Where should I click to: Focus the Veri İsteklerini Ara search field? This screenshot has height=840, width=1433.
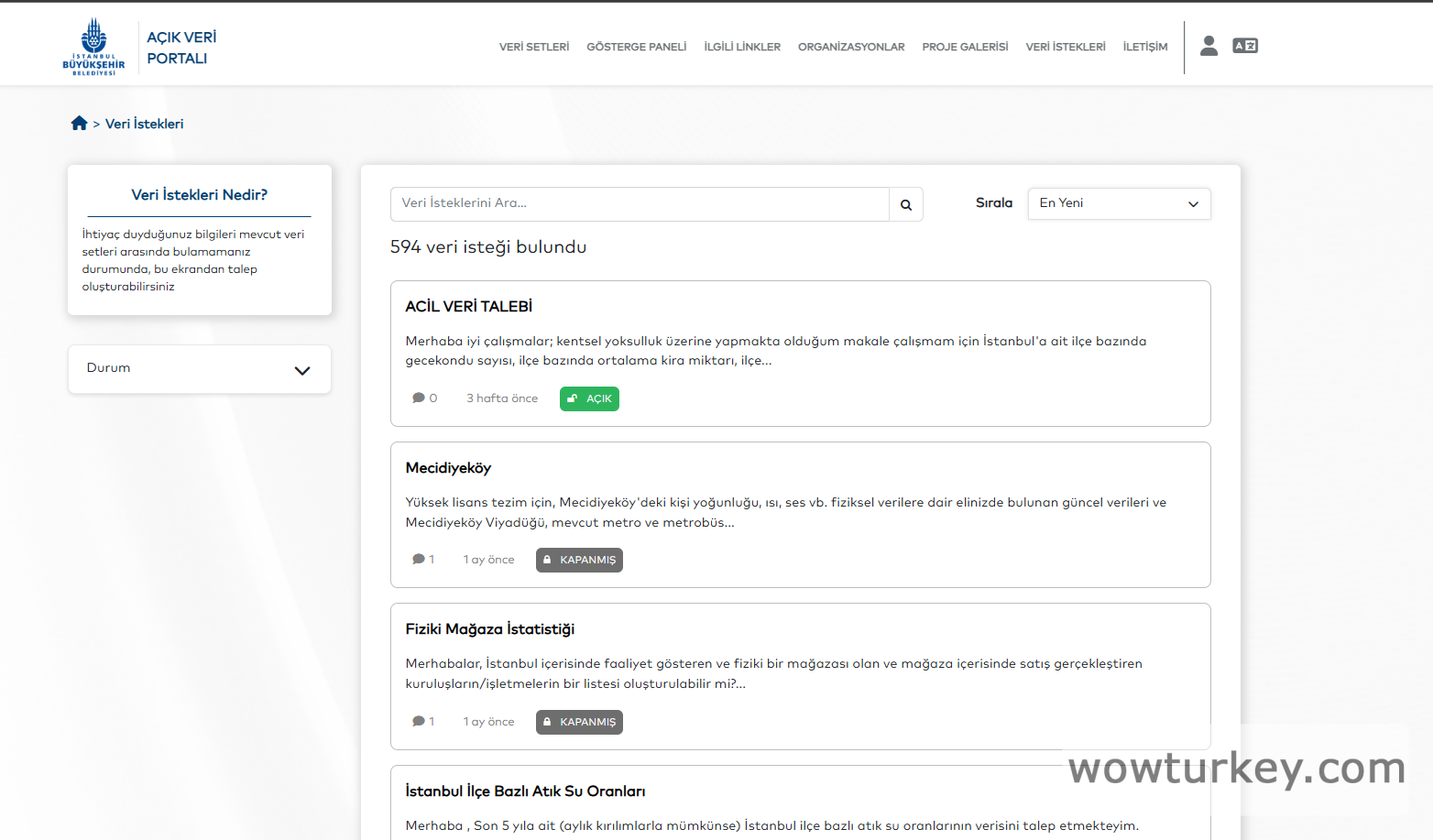tap(640, 203)
